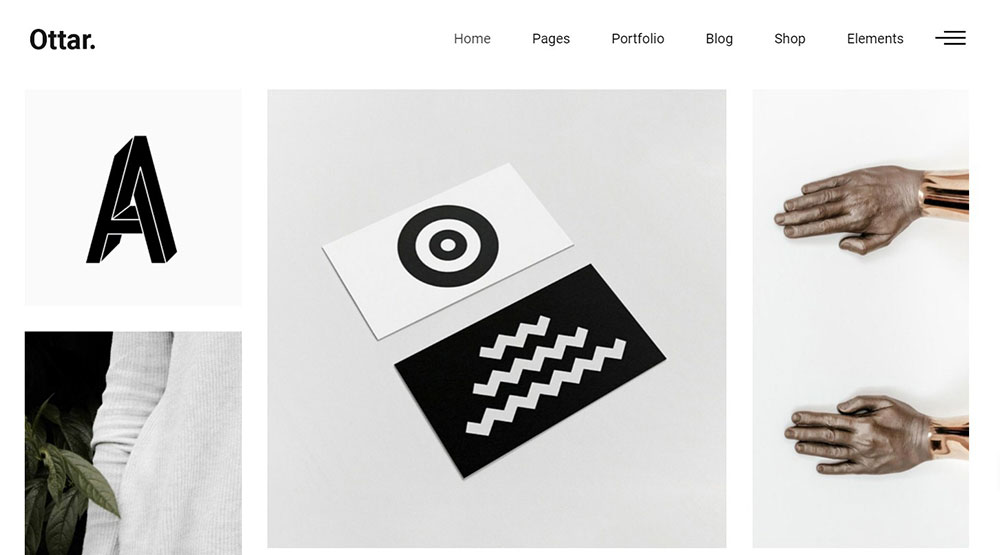Viewport: 1000px width, 555px height.
Task: Select the upper bronze hand in photo
Action: tap(871, 209)
